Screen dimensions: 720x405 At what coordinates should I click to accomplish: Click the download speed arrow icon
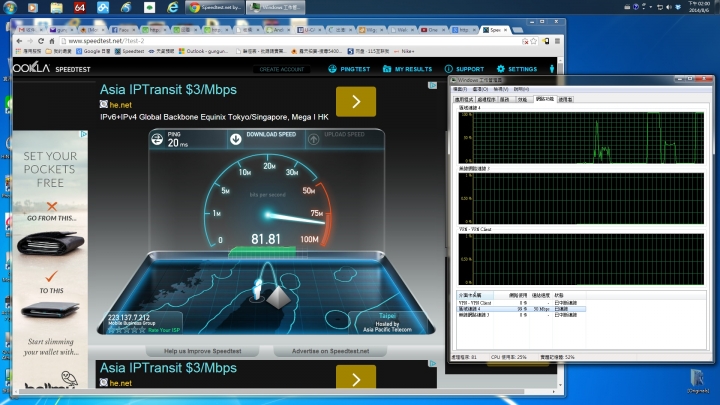tap(236, 139)
